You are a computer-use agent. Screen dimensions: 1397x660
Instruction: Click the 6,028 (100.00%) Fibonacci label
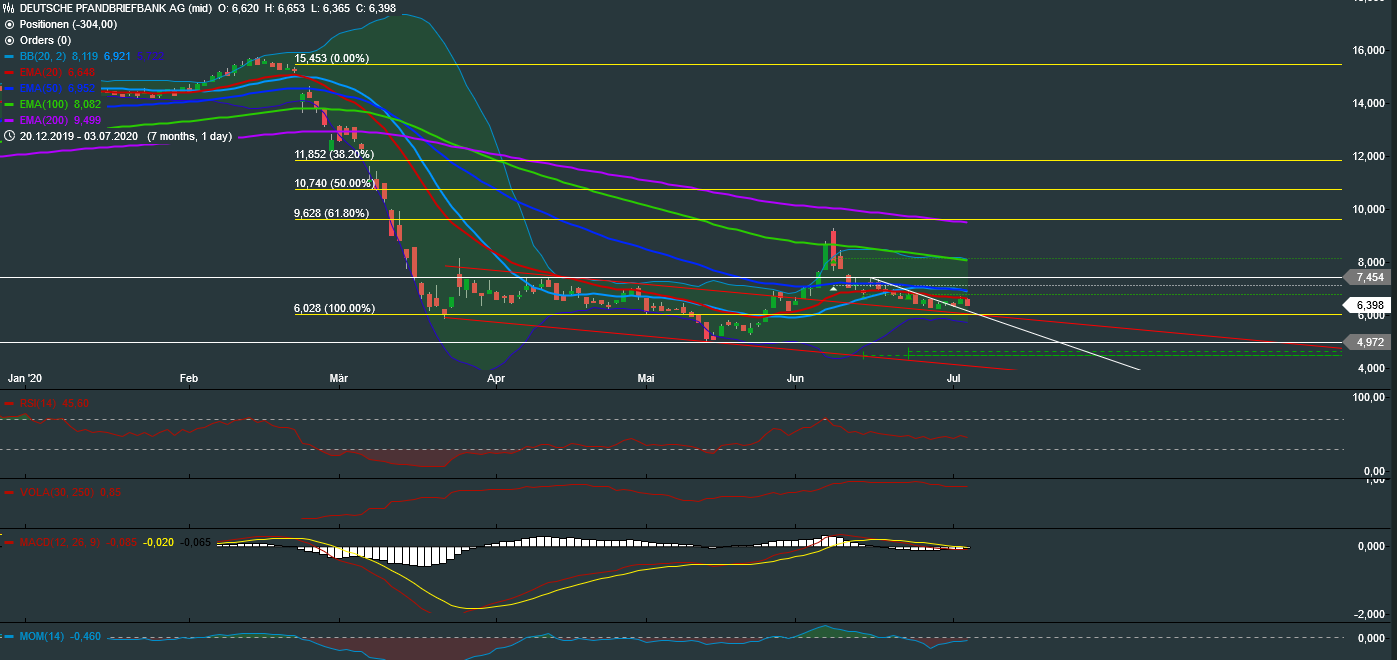click(334, 309)
